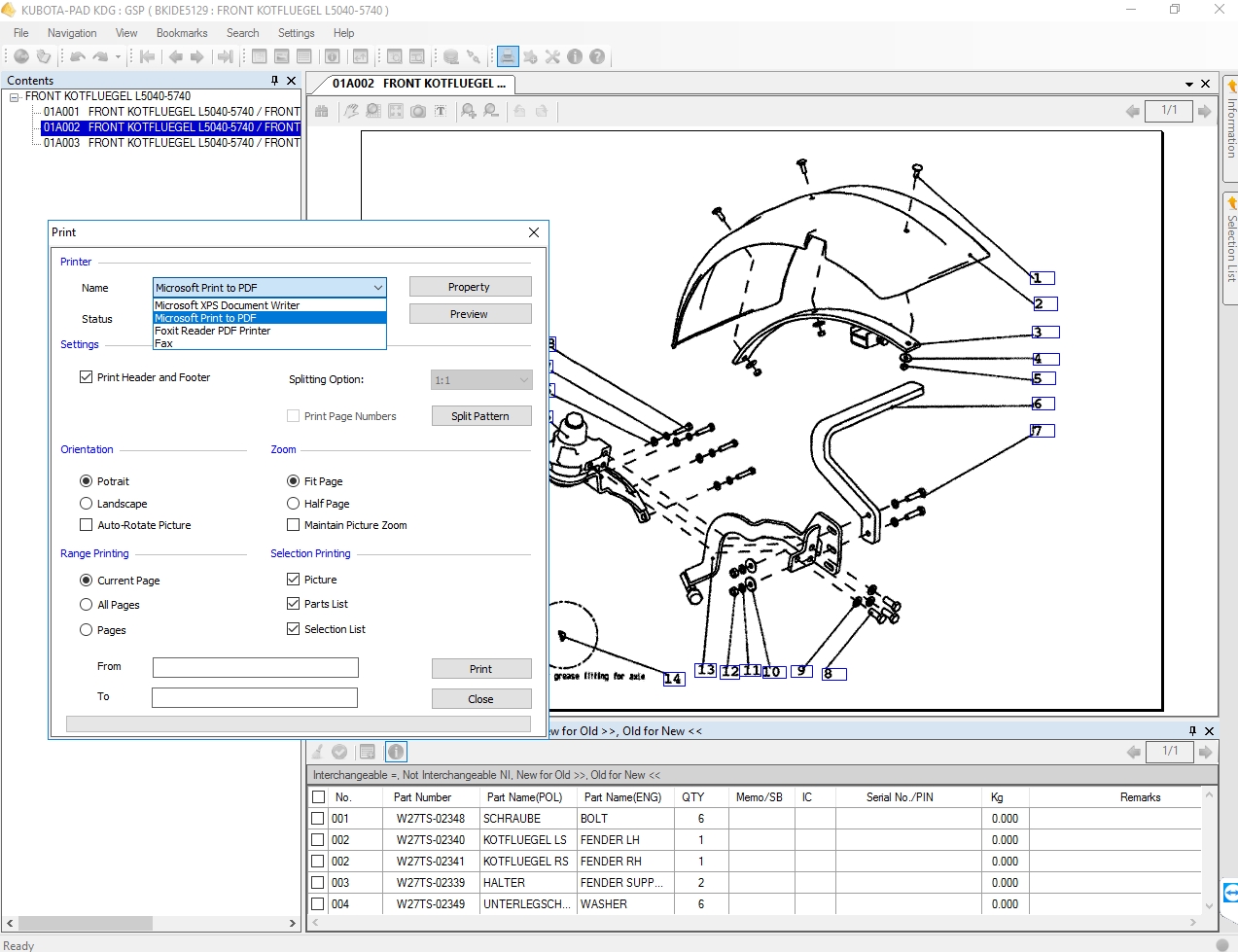Image resolution: width=1238 pixels, height=952 pixels.
Task: Click the camera snapshot icon in picture toolbar
Action: [418, 111]
